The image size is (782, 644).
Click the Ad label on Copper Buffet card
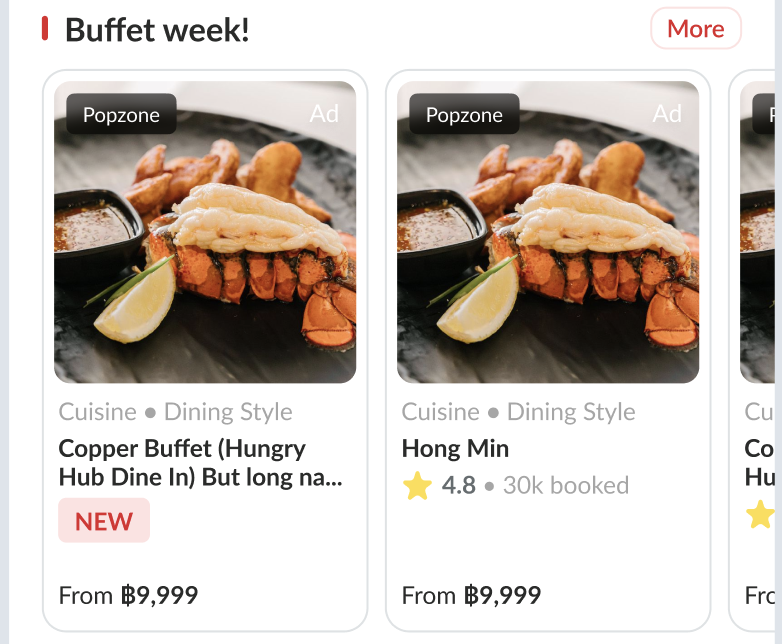click(324, 114)
